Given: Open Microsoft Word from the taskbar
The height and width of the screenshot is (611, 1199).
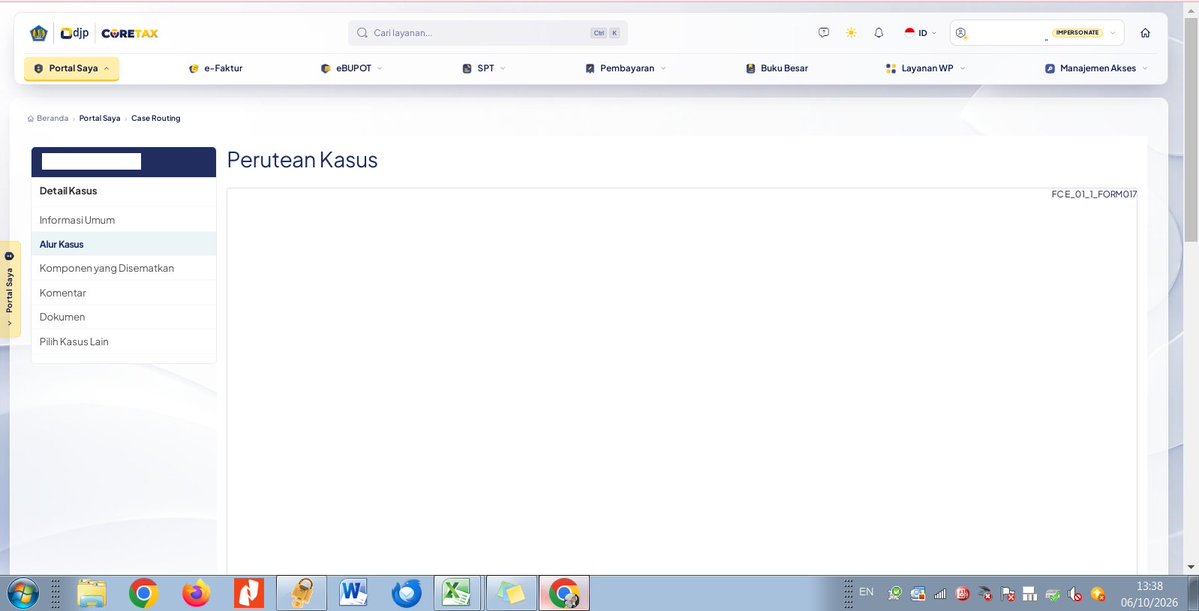Looking at the screenshot, I should pos(353,593).
